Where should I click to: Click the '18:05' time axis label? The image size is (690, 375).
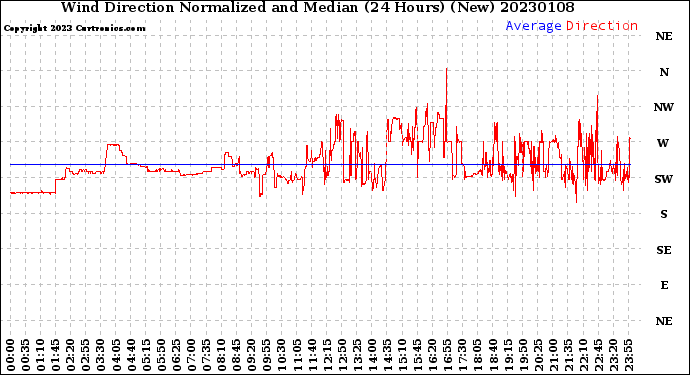(x=477, y=355)
